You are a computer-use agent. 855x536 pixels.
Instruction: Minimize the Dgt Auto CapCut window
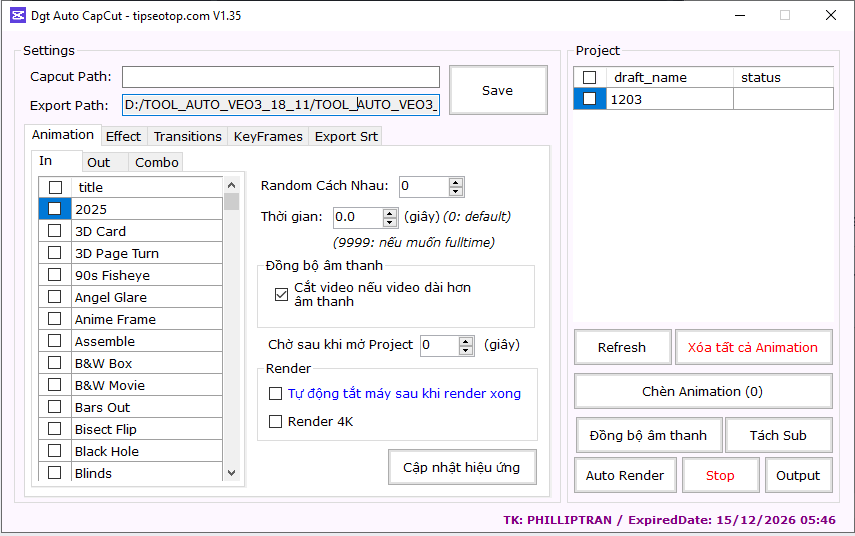pos(740,15)
